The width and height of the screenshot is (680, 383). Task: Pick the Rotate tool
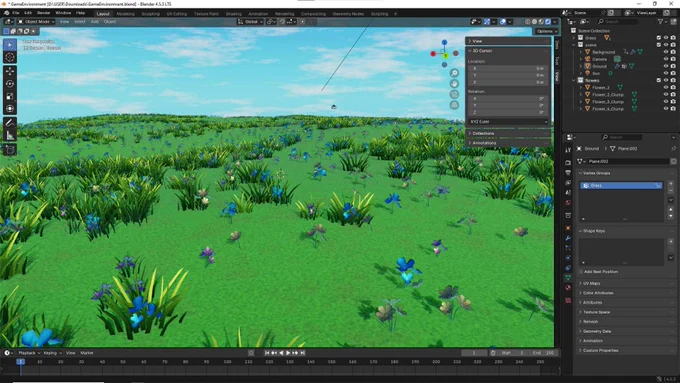(10, 84)
